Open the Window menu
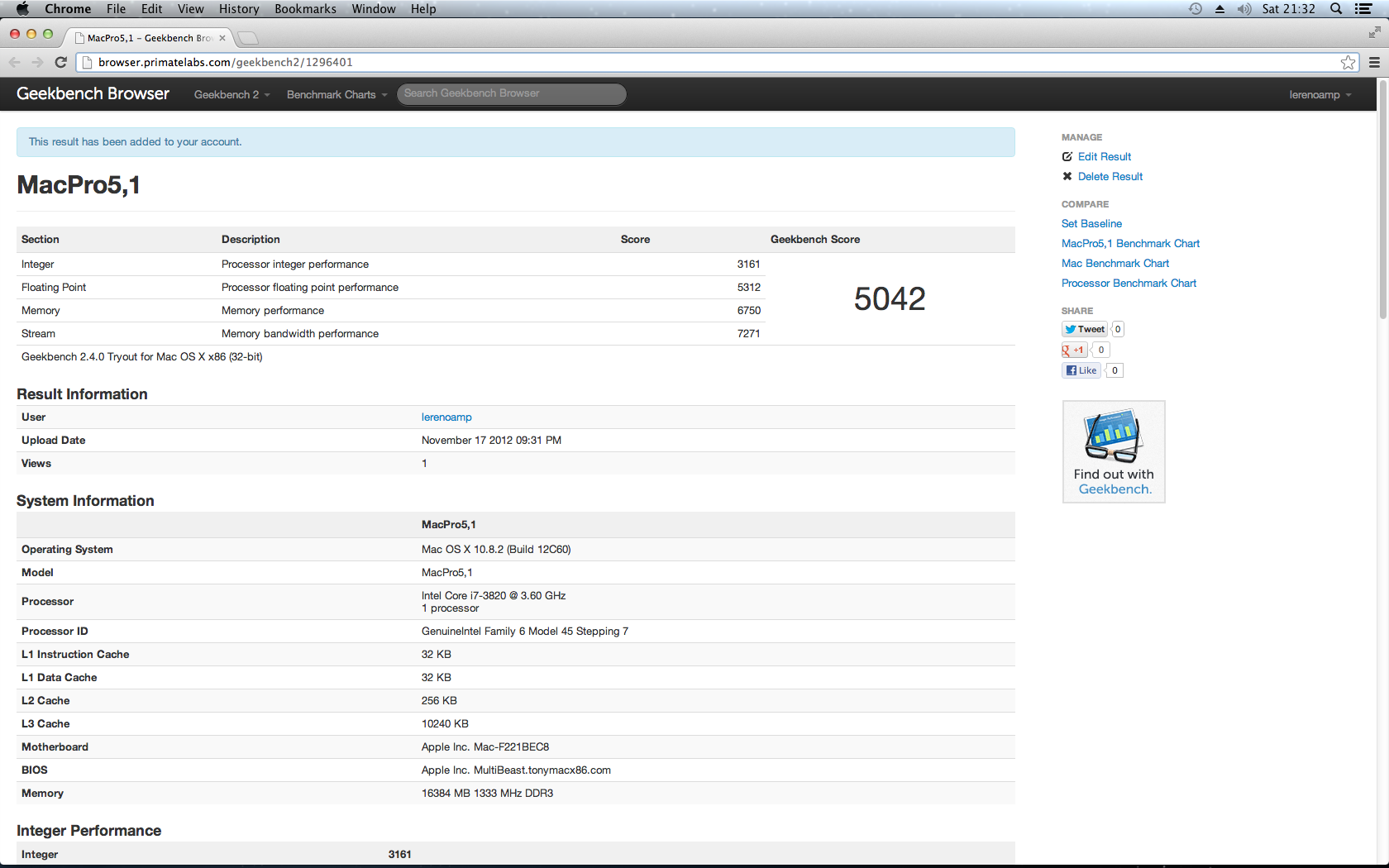Screen dimensions: 1389x868 374,8
